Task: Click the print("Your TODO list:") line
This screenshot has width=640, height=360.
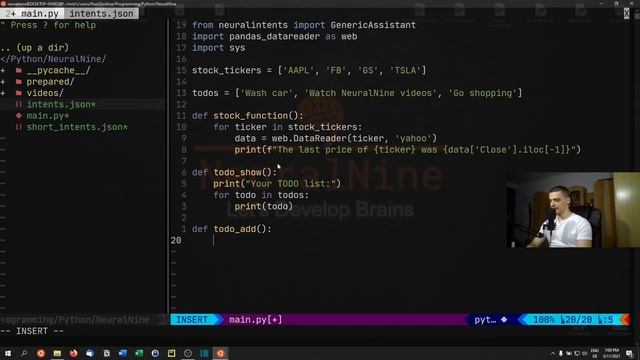Action: tap(277, 184)
